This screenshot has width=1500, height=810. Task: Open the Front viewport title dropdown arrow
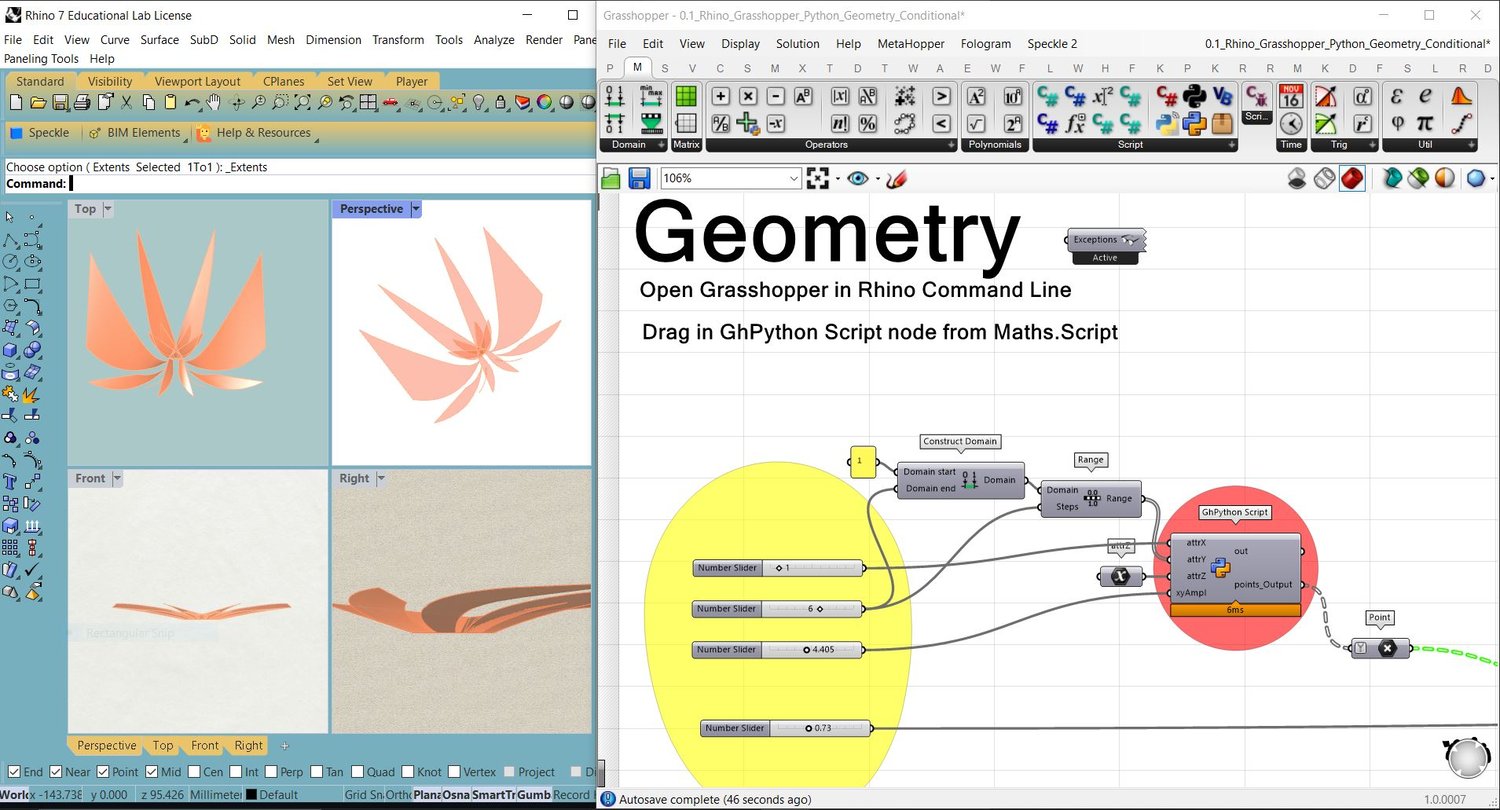tap(117, 479)
